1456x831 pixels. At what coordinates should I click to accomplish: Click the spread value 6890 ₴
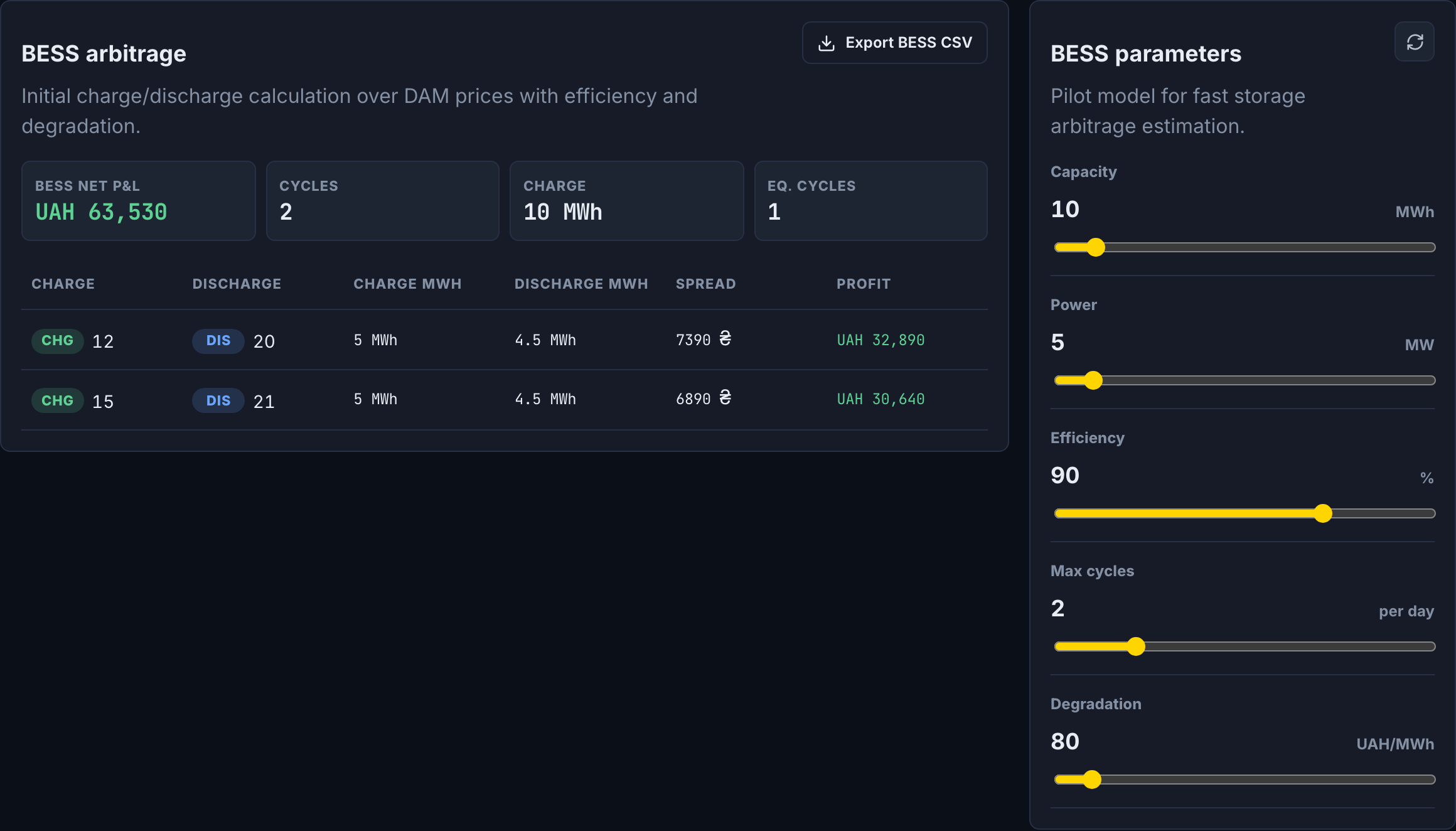704,399
